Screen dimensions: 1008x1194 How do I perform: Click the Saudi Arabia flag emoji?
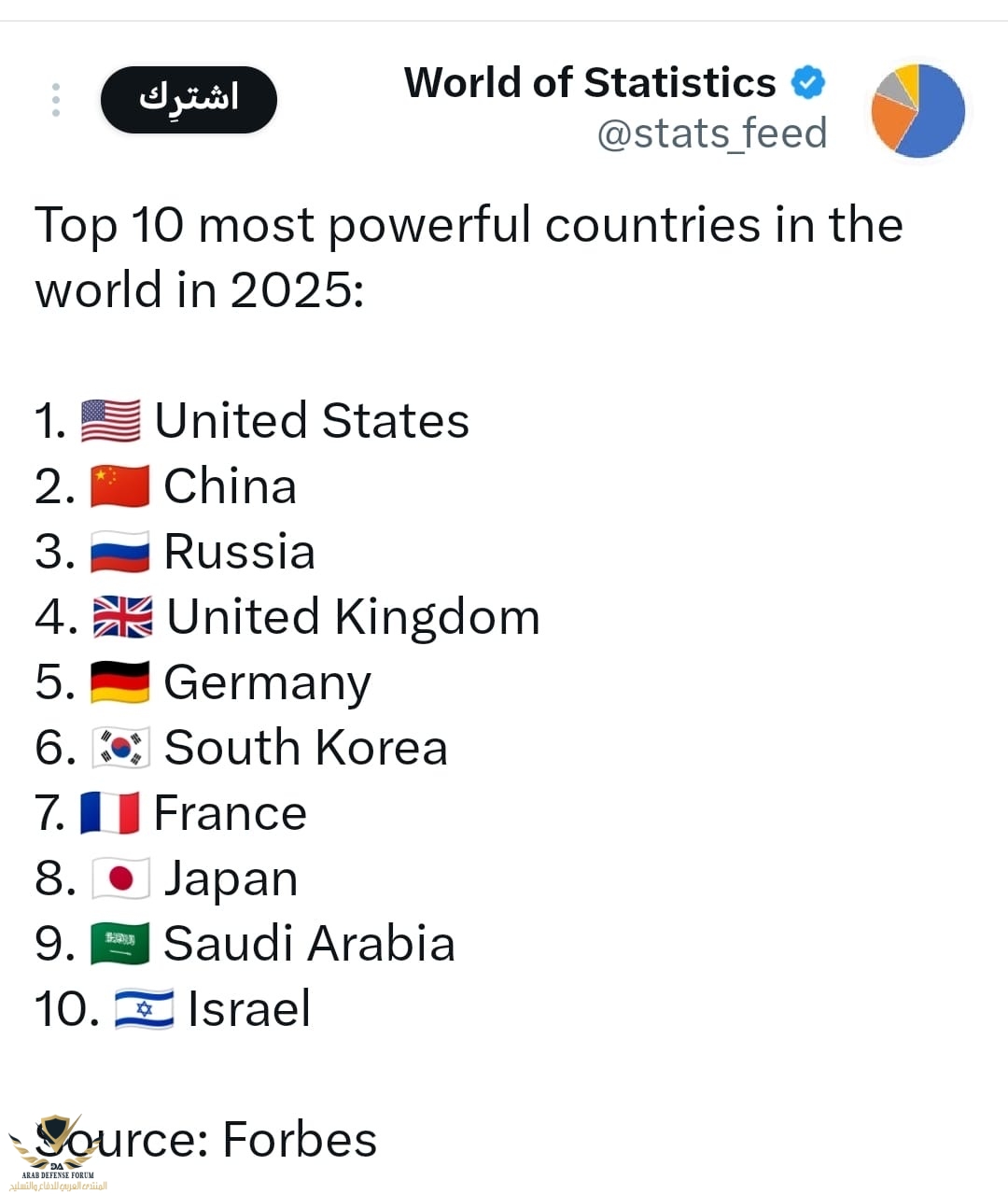click(x=119, y=944)
